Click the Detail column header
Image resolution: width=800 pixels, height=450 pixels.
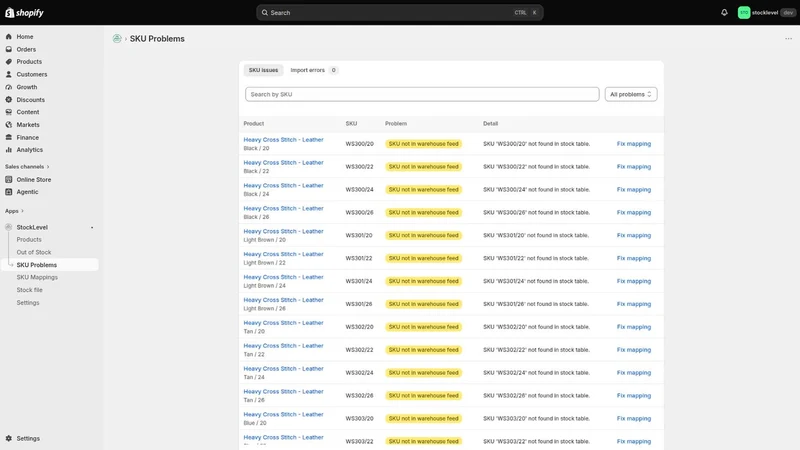pos(490,124)
